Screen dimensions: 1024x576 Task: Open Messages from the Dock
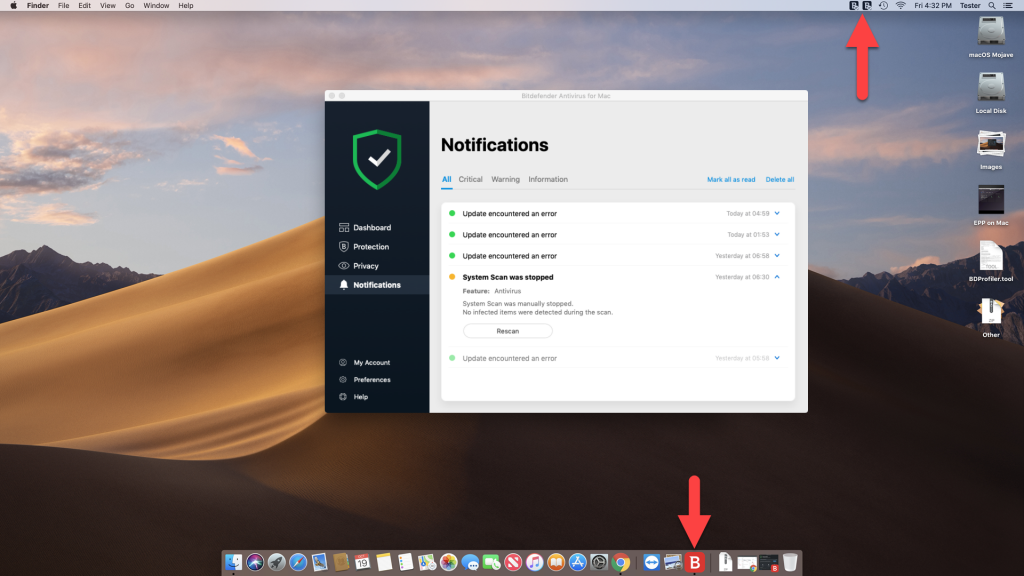(470, 562)
